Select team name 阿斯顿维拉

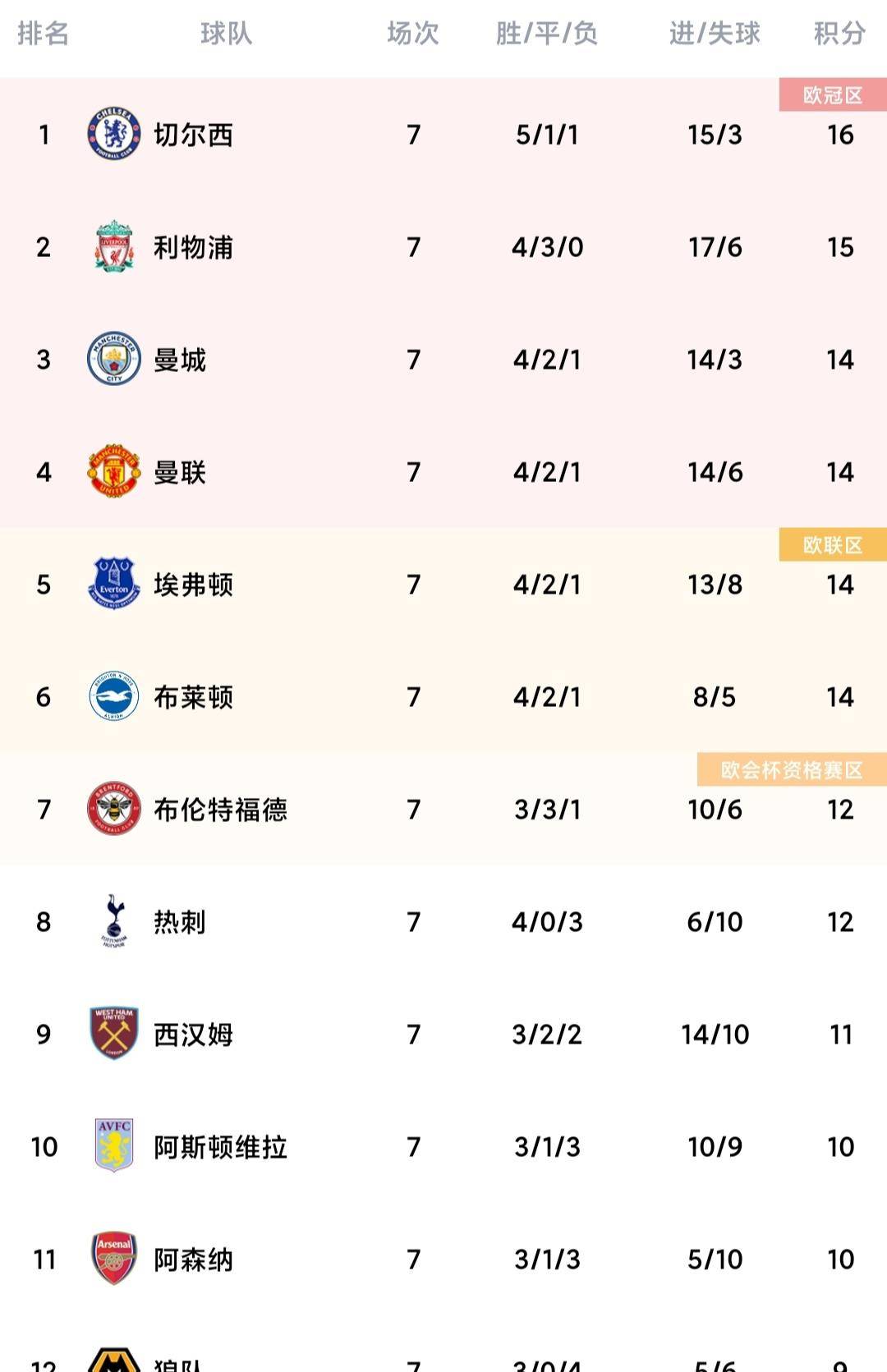[x=220, y=1147]
